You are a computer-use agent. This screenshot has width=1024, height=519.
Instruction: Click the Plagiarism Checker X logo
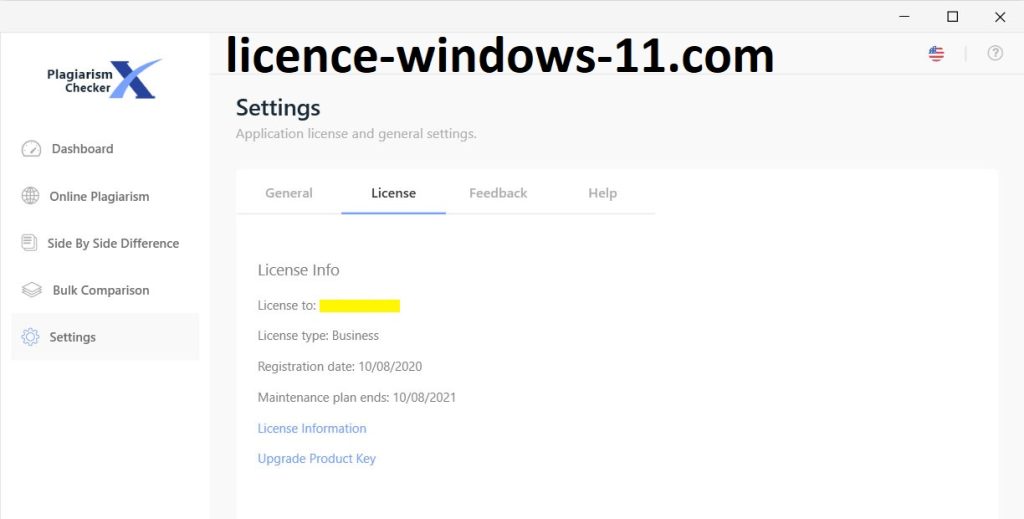point(104,79)
